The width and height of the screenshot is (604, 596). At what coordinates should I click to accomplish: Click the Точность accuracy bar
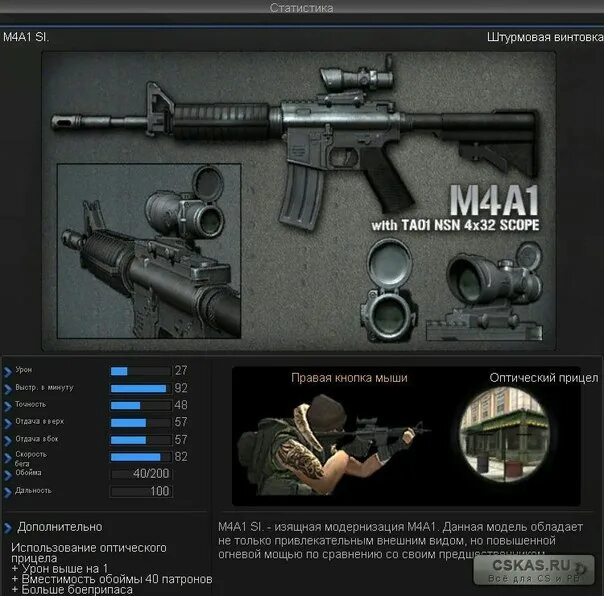141,405
